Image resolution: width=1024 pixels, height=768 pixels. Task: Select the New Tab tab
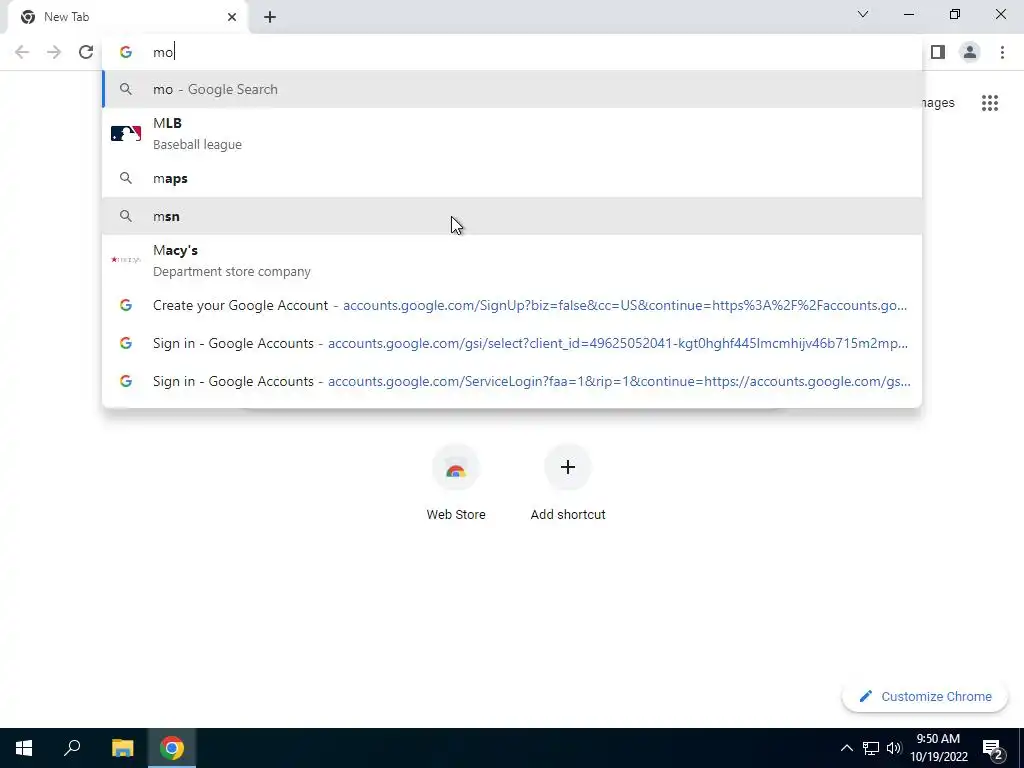[x=128, y=17]
